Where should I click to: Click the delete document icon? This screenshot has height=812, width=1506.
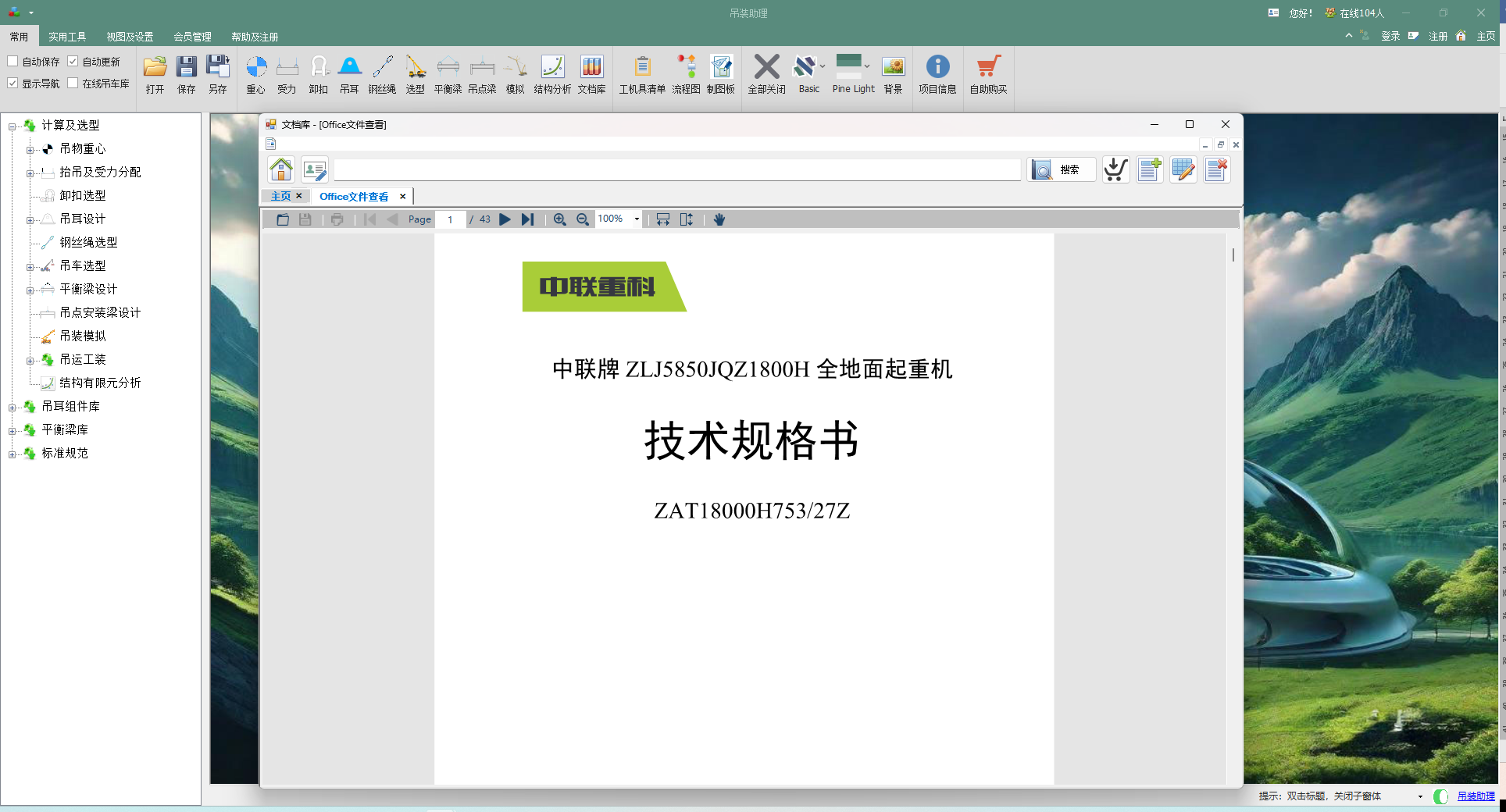1216,169
